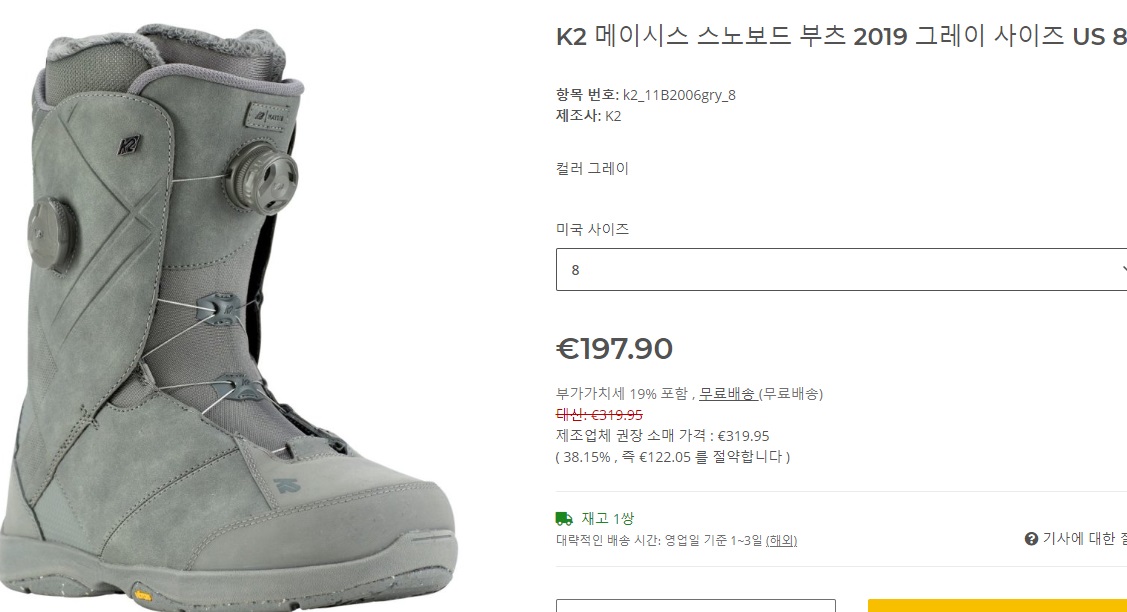Click the €197.90 price
1127x612 pixels.
click(x=615, y=349)
